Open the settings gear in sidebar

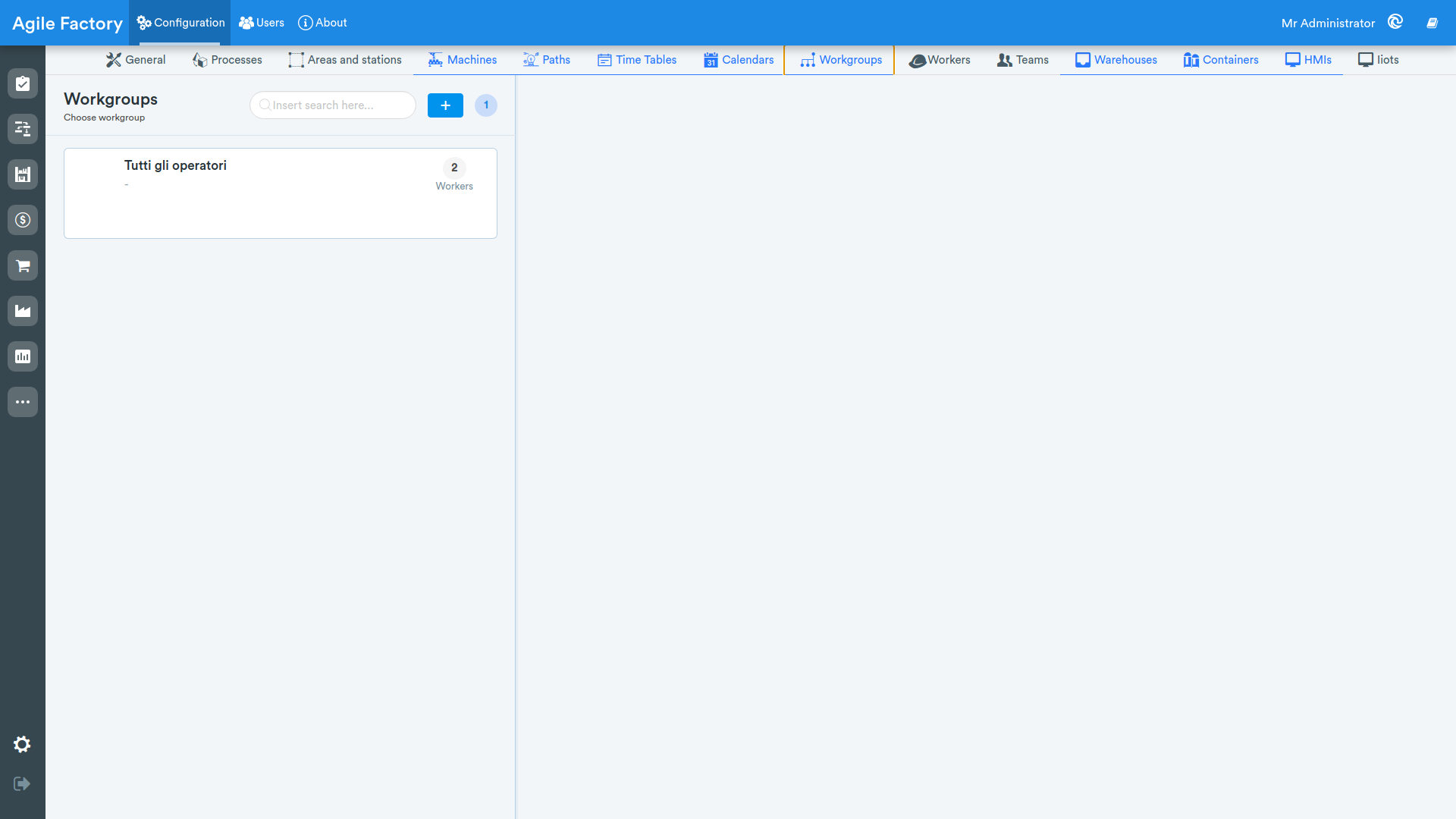click(x=22, y=745)
